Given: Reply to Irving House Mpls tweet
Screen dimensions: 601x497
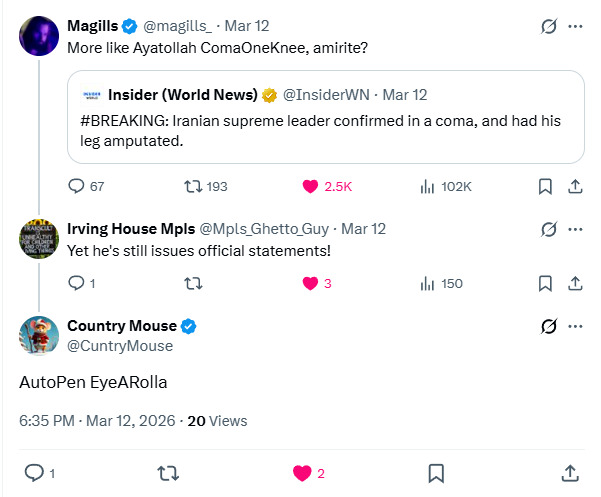Looking at the screenshot, I should pyautogui.click(x=77, y=283).
